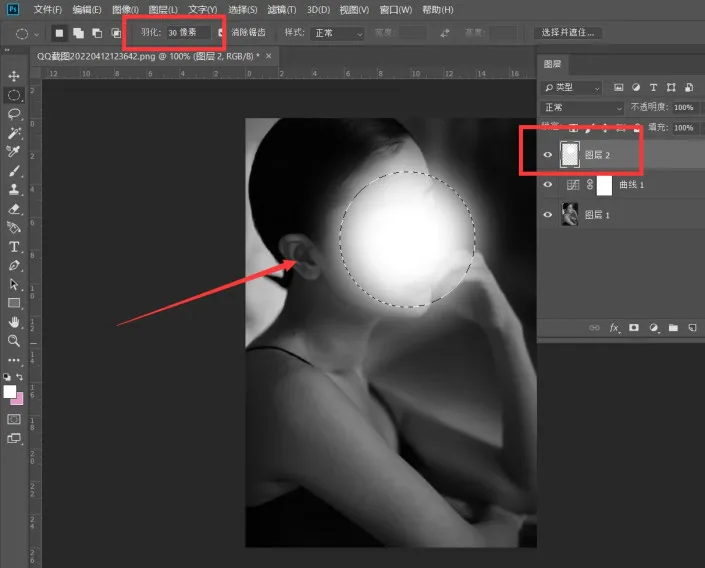Image resolution: width=705 pixels, height=568 pixels.
Task: Click Subtract from selection mode button
Action: pos(97,33)
